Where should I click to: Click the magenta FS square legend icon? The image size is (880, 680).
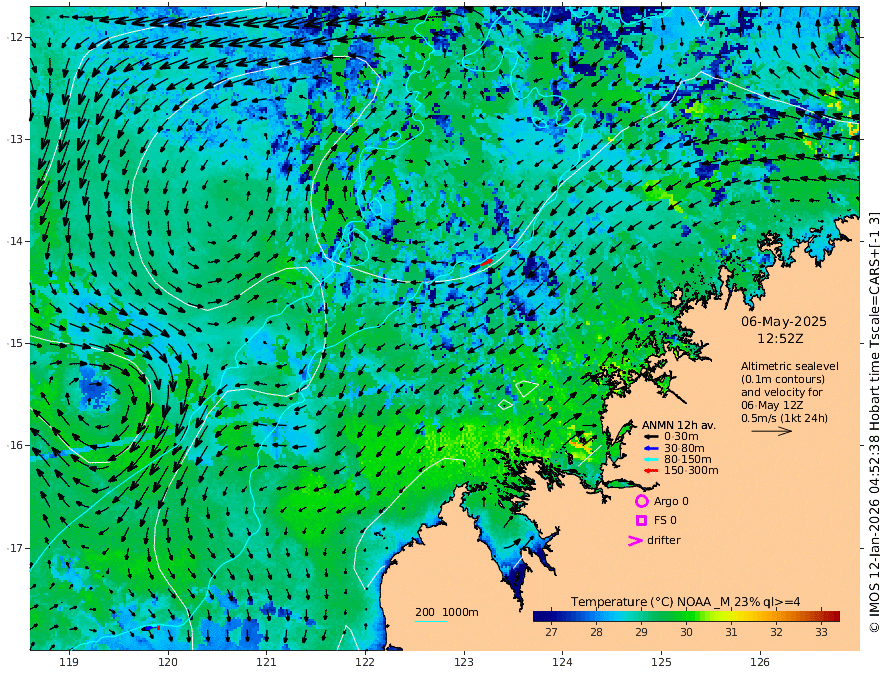(x=641, y=521)
